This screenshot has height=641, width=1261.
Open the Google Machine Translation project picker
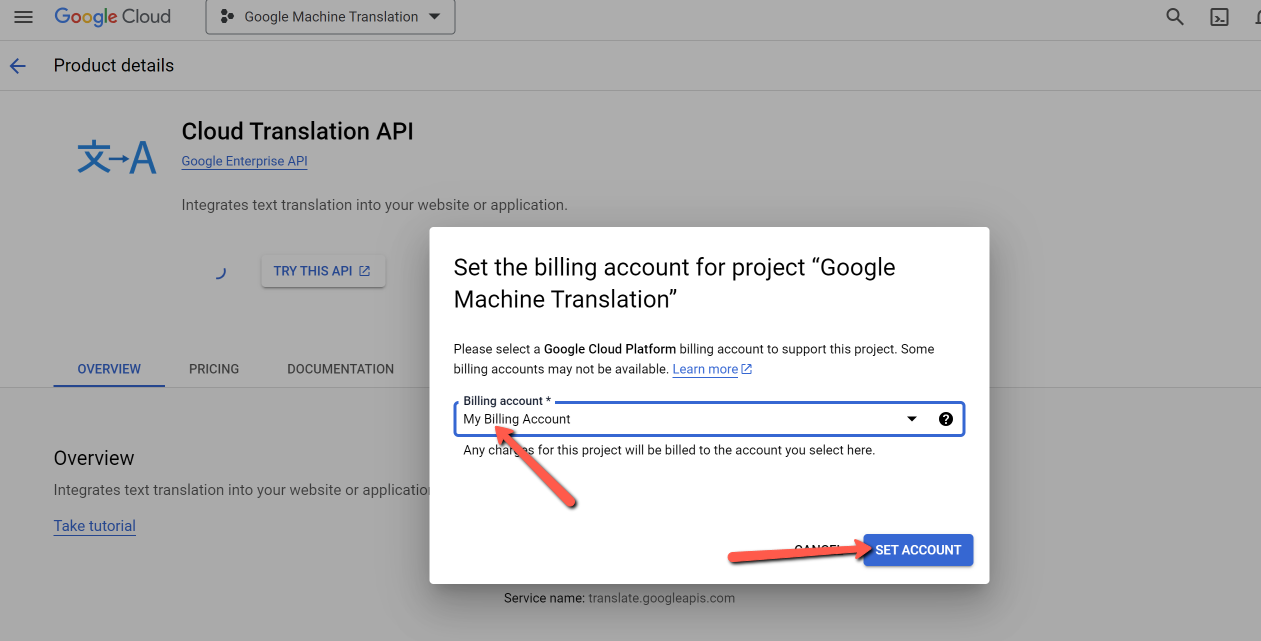(330, 17)
